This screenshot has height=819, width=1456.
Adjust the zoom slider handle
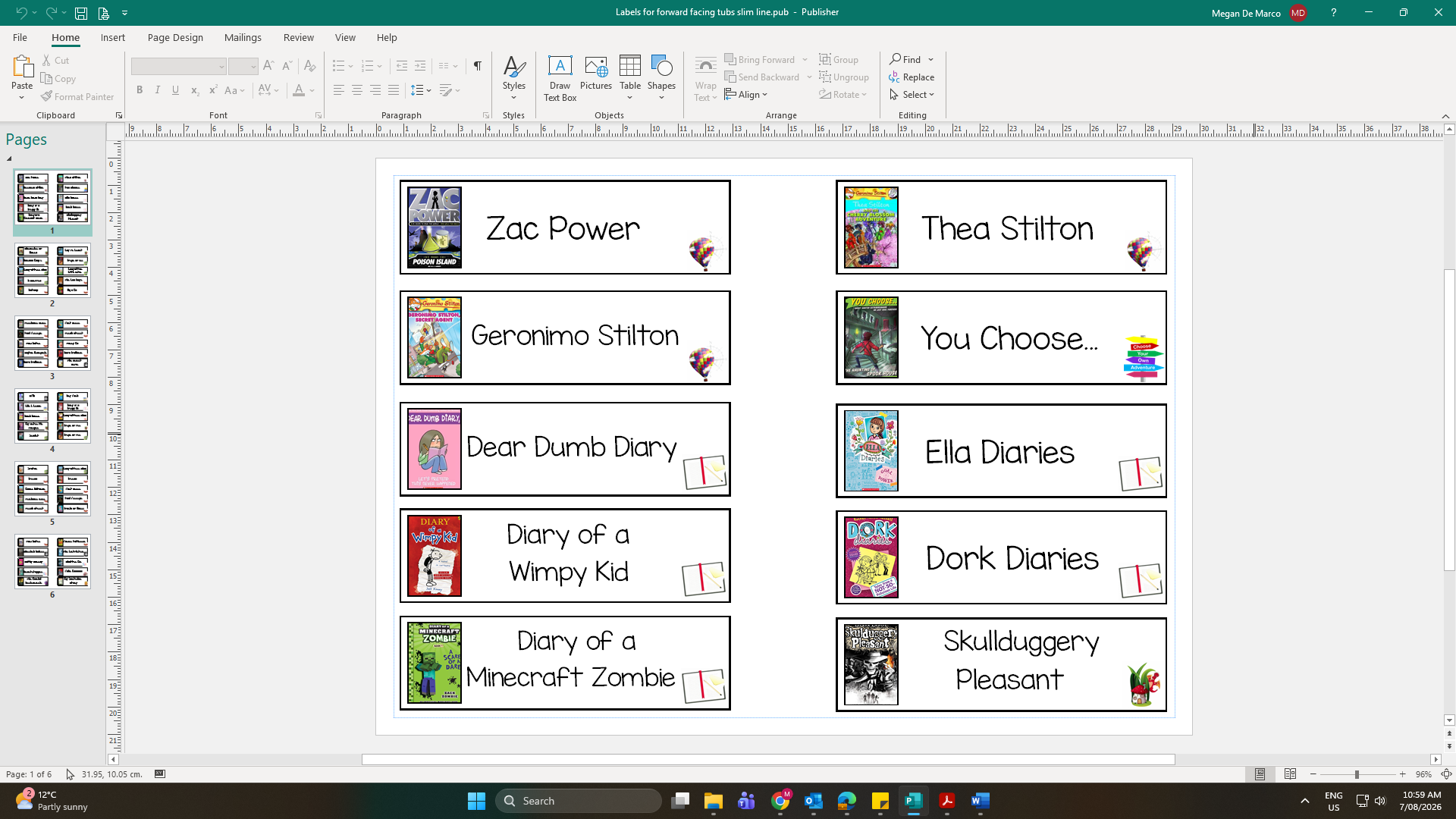[x=1357, y=774]
